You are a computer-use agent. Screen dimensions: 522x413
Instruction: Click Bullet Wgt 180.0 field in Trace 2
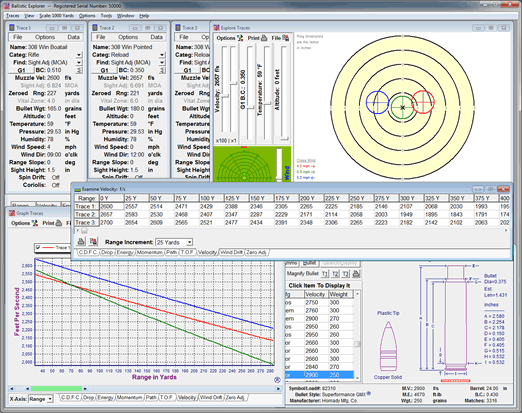(x=137, y=108)
